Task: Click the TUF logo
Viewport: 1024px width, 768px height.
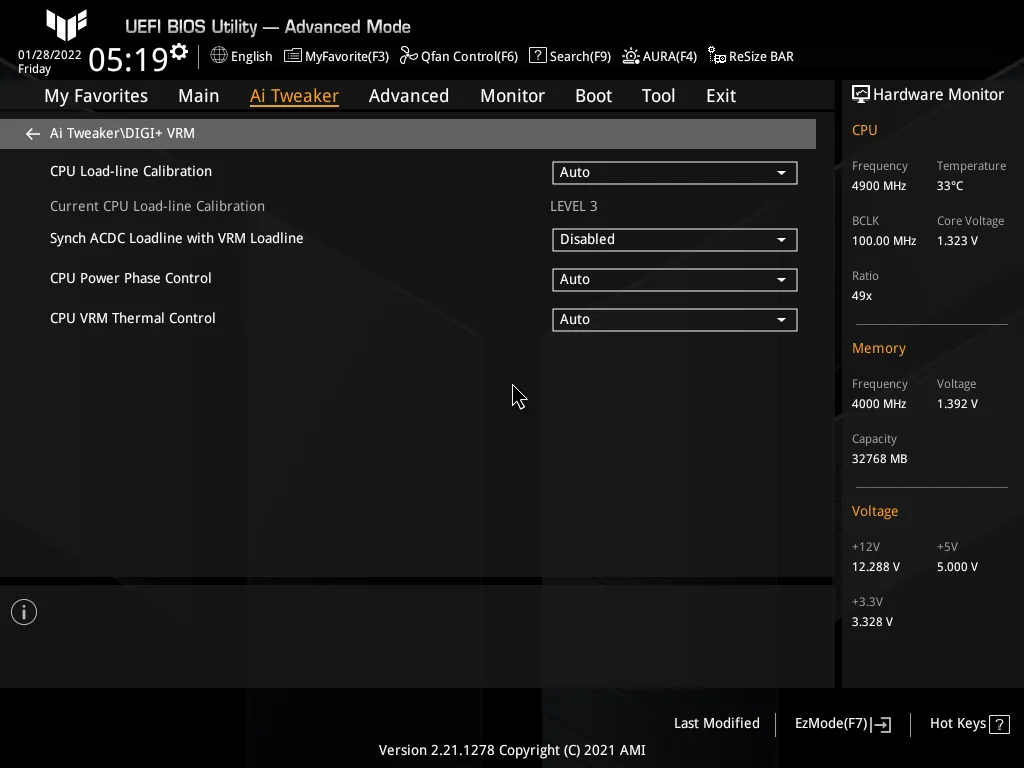Action: tap(67, 25)
